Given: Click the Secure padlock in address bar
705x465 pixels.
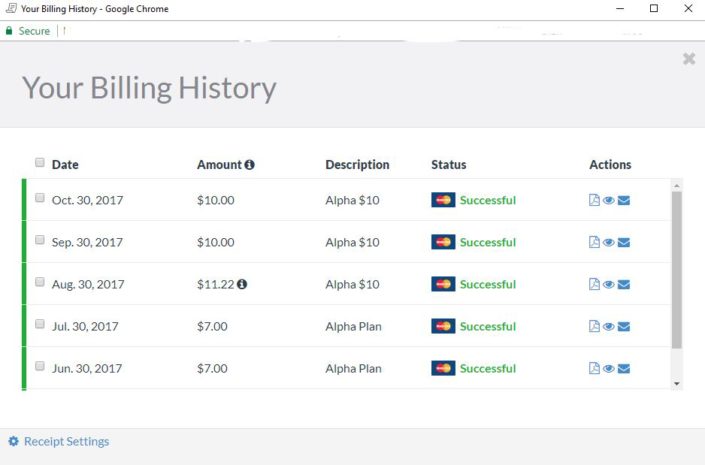Looking at the screenshot, I should 9,31.
